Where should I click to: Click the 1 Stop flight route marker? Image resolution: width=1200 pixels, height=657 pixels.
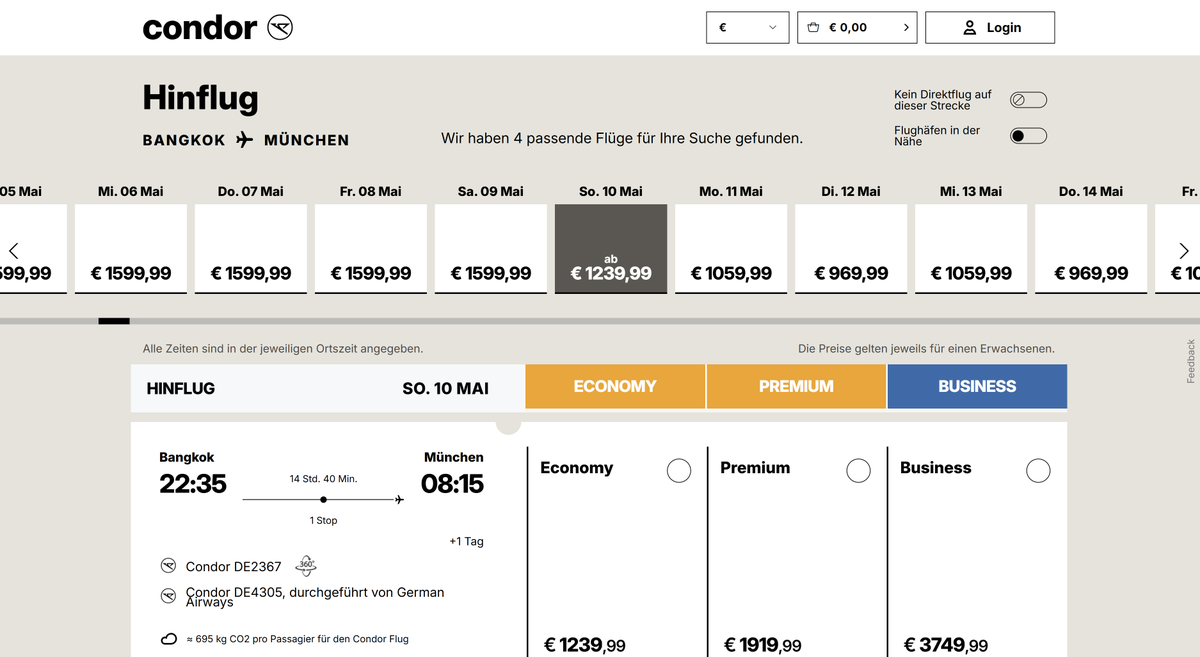tap(323, 499)
